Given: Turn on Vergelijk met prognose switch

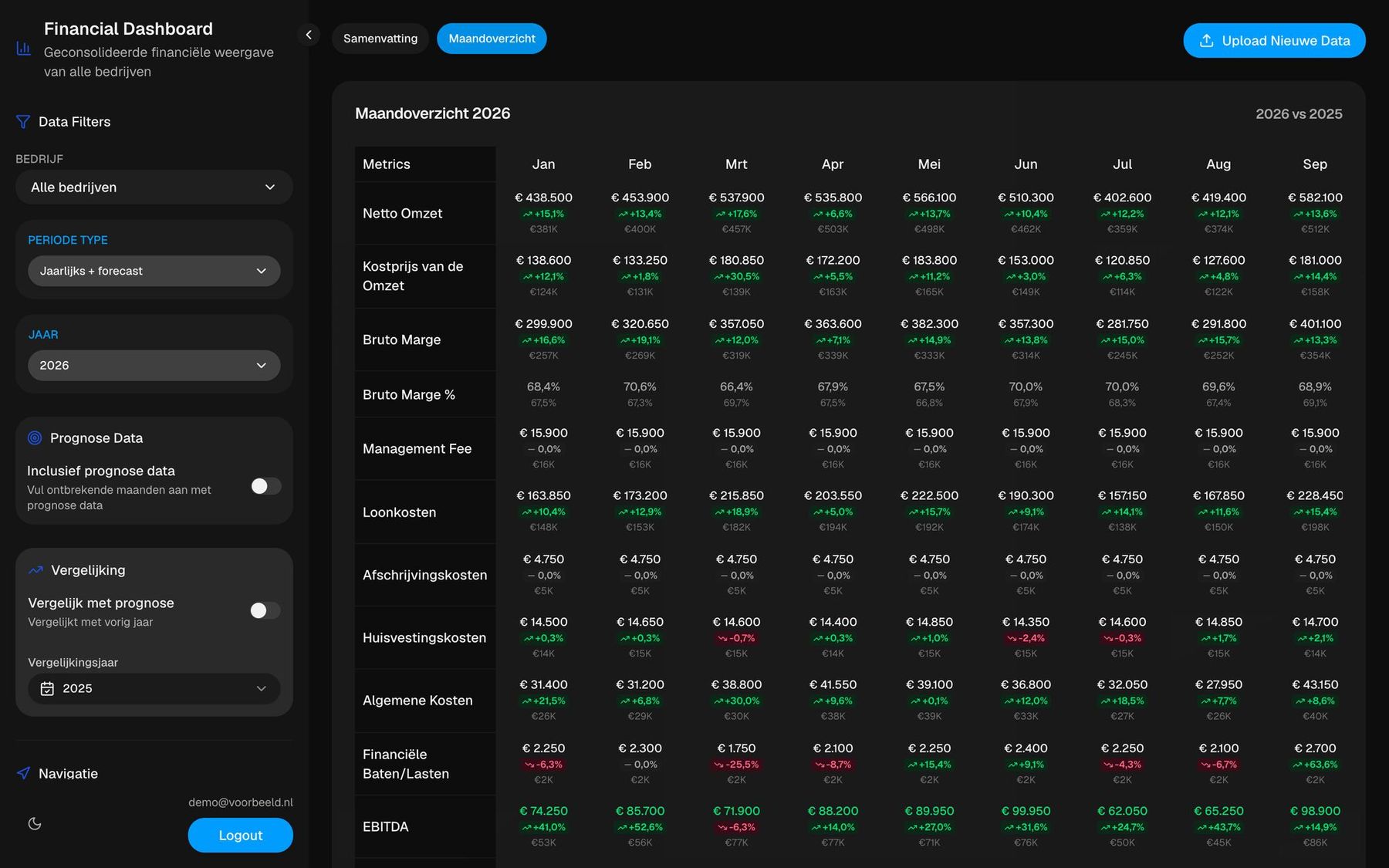Looking at the screenshot, I should (x=265, y=610).
